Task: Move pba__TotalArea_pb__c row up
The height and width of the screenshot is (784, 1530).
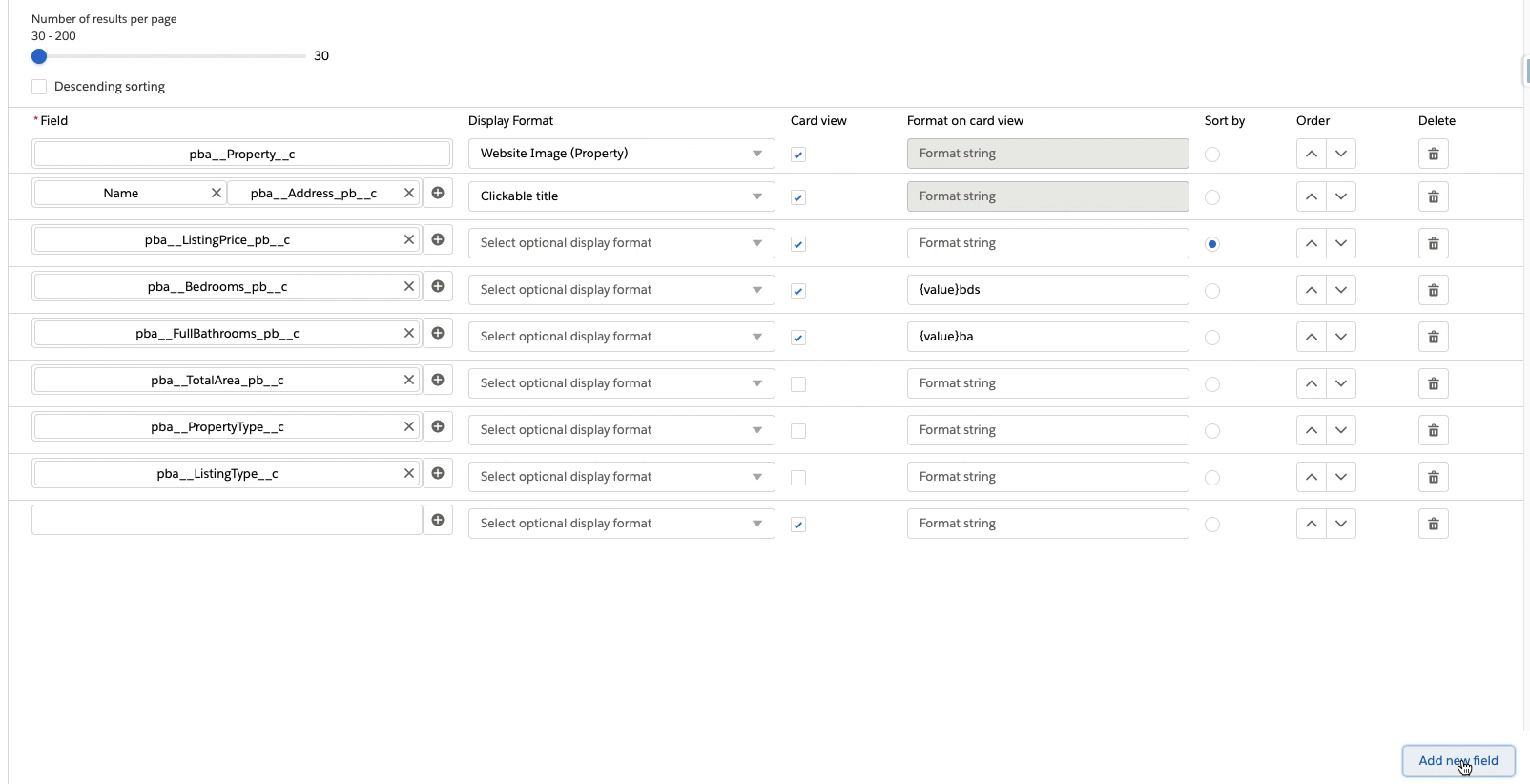Action: [1312, 383]
